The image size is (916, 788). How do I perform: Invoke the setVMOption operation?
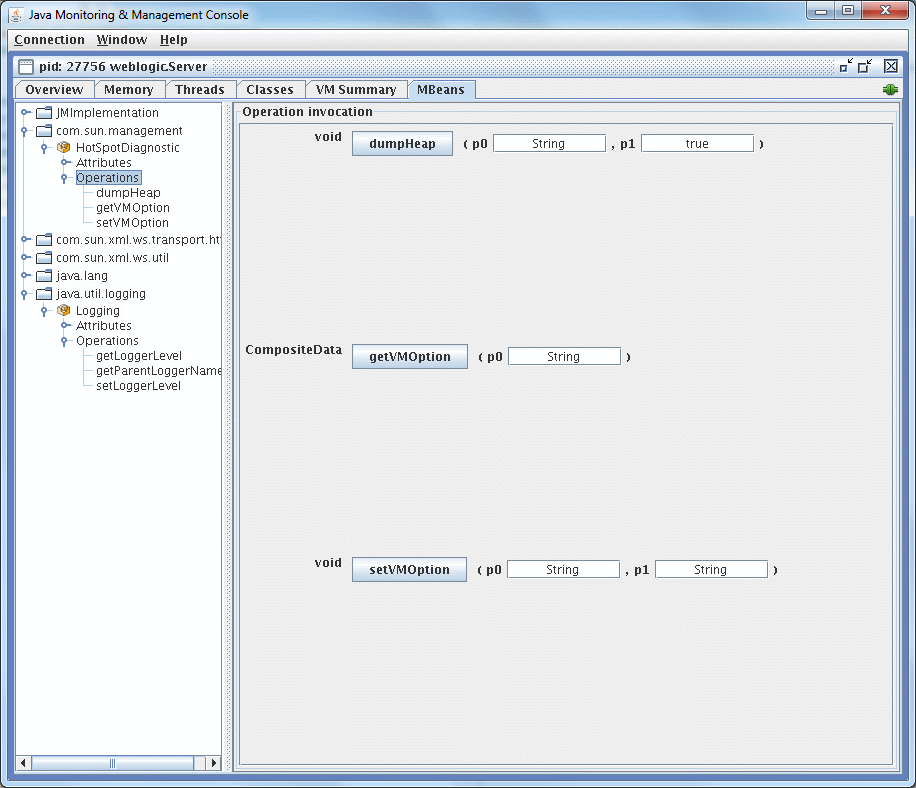[408, 568]
